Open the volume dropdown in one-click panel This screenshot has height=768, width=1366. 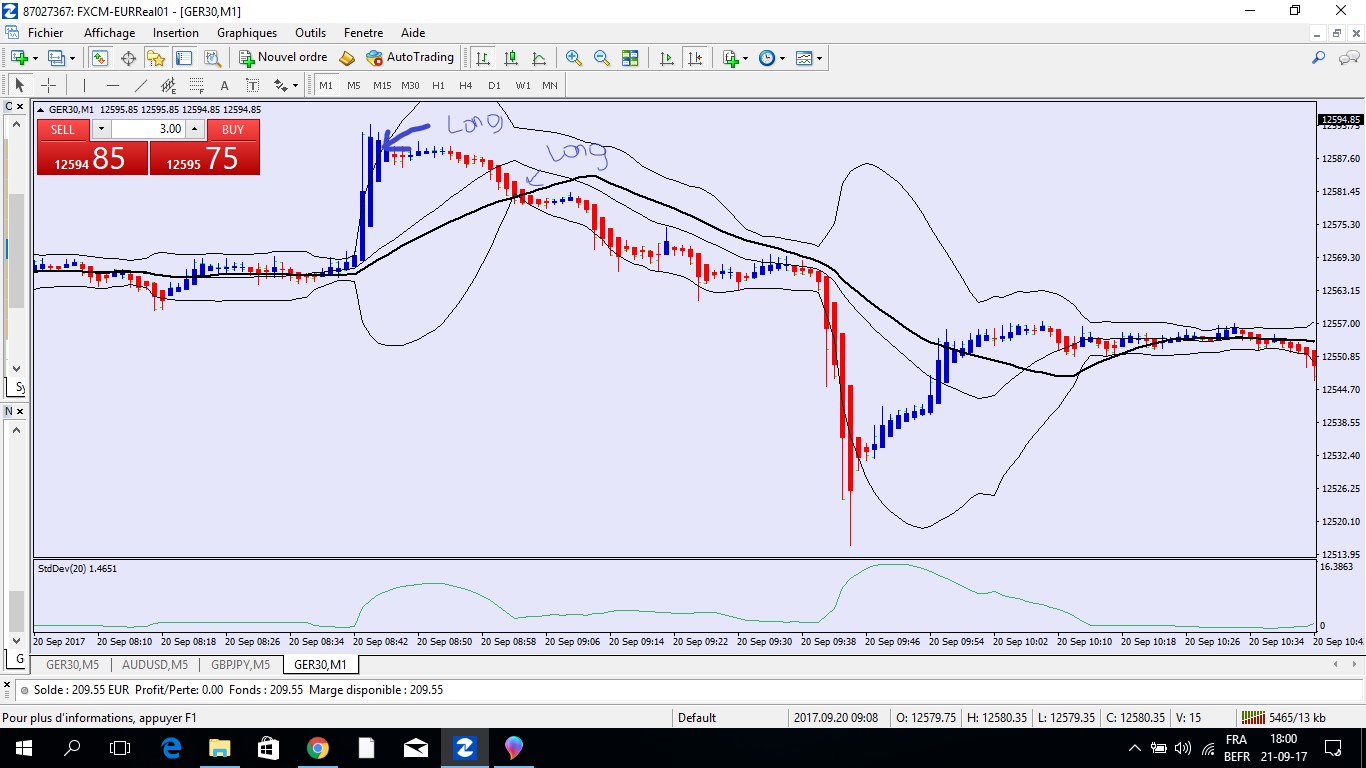(x=101, y=129)
